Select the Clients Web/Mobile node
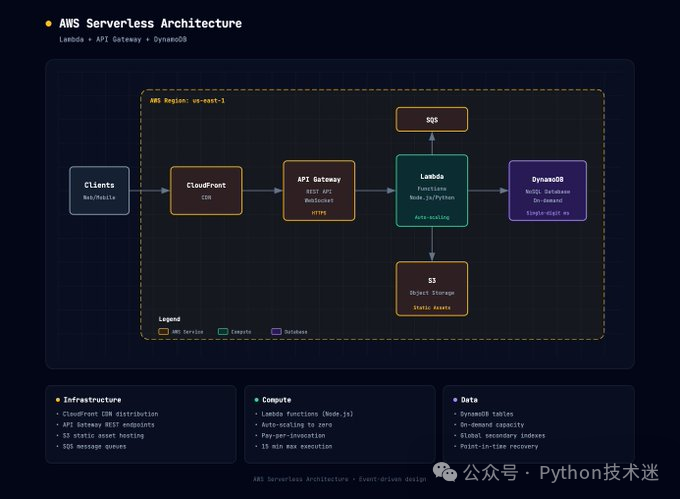This screenshot has height=499, width=680. tap(99, 190)
